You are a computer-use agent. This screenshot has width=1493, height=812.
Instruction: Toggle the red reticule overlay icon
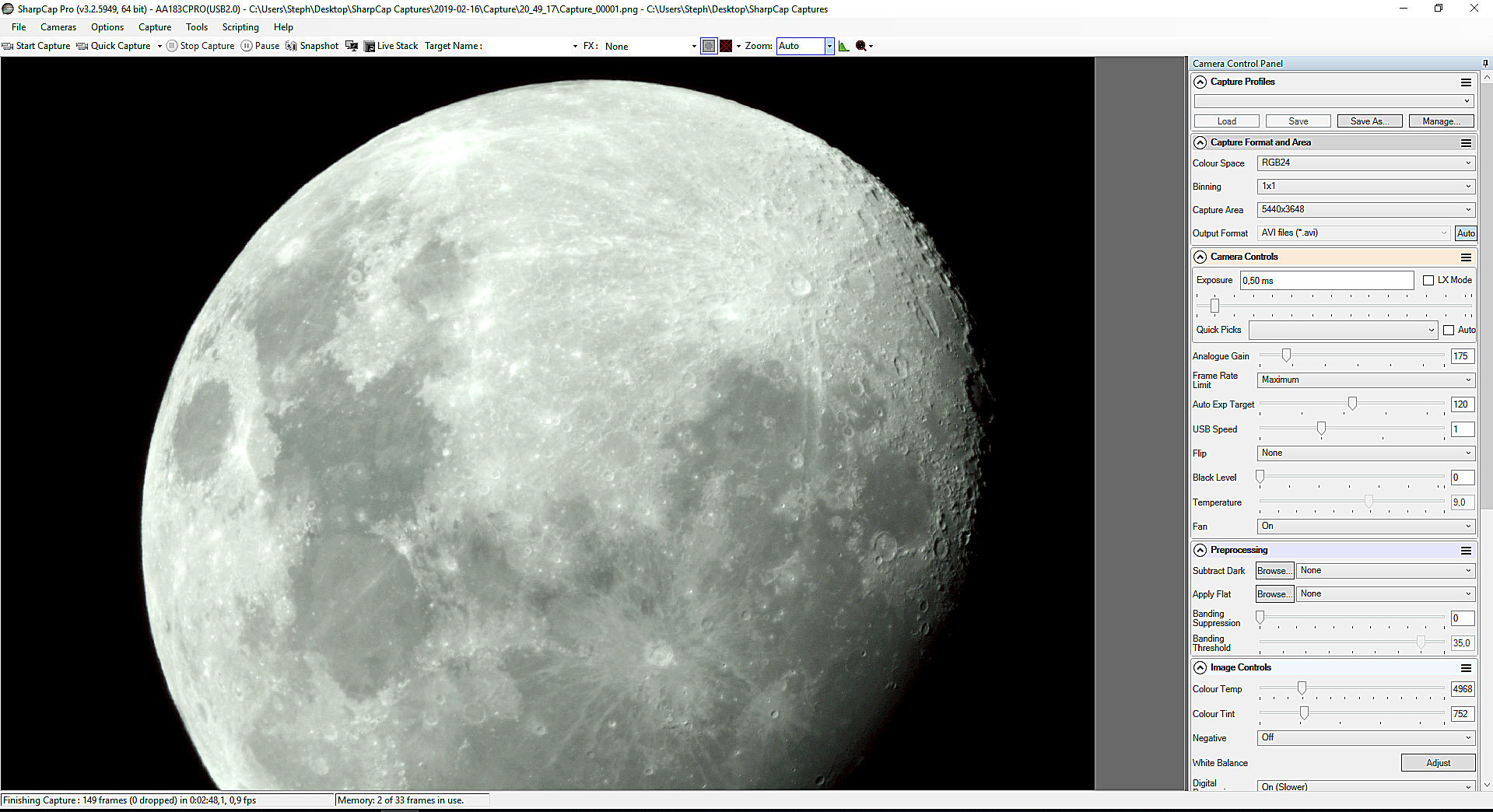tap(726, 46)
